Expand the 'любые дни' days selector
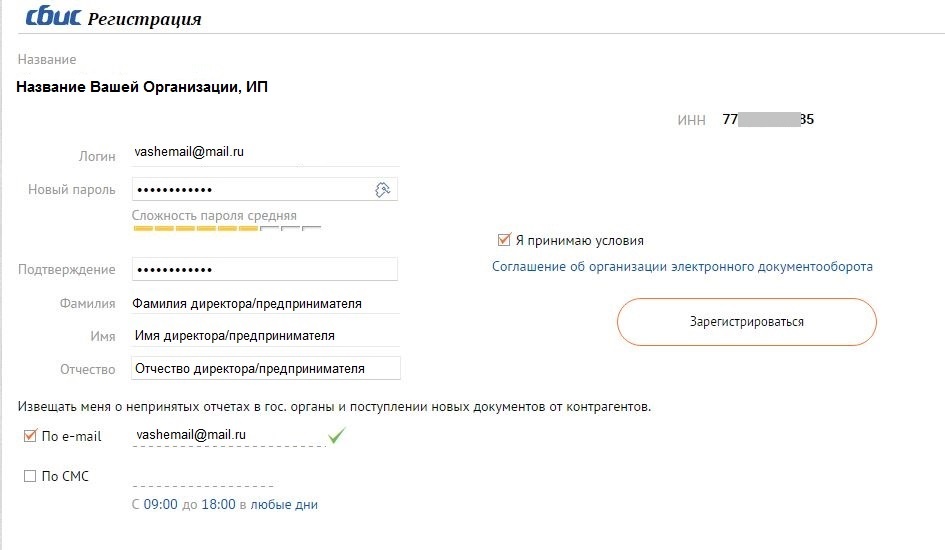 284,505
